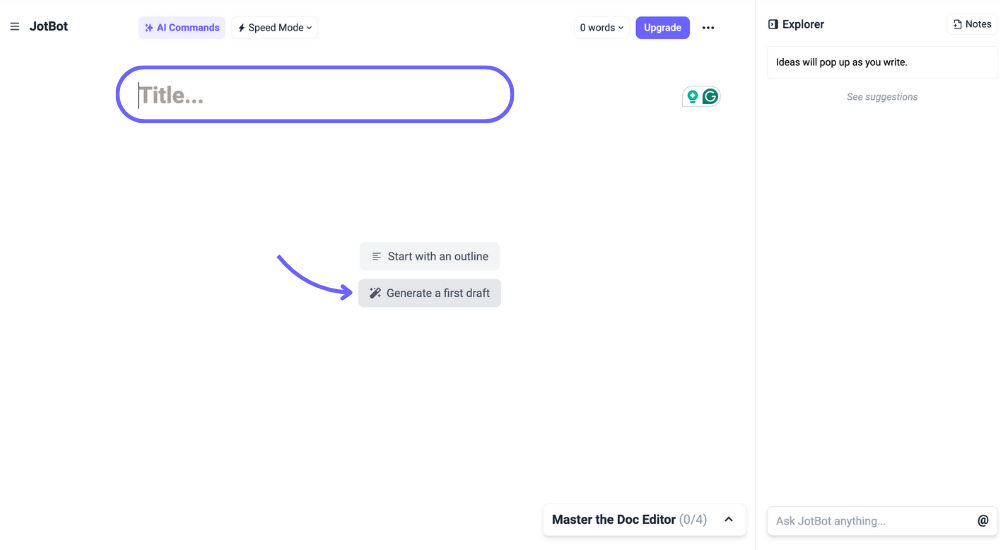Focus the Title input field
The image size is (1000, 550).
click(315, 94)
